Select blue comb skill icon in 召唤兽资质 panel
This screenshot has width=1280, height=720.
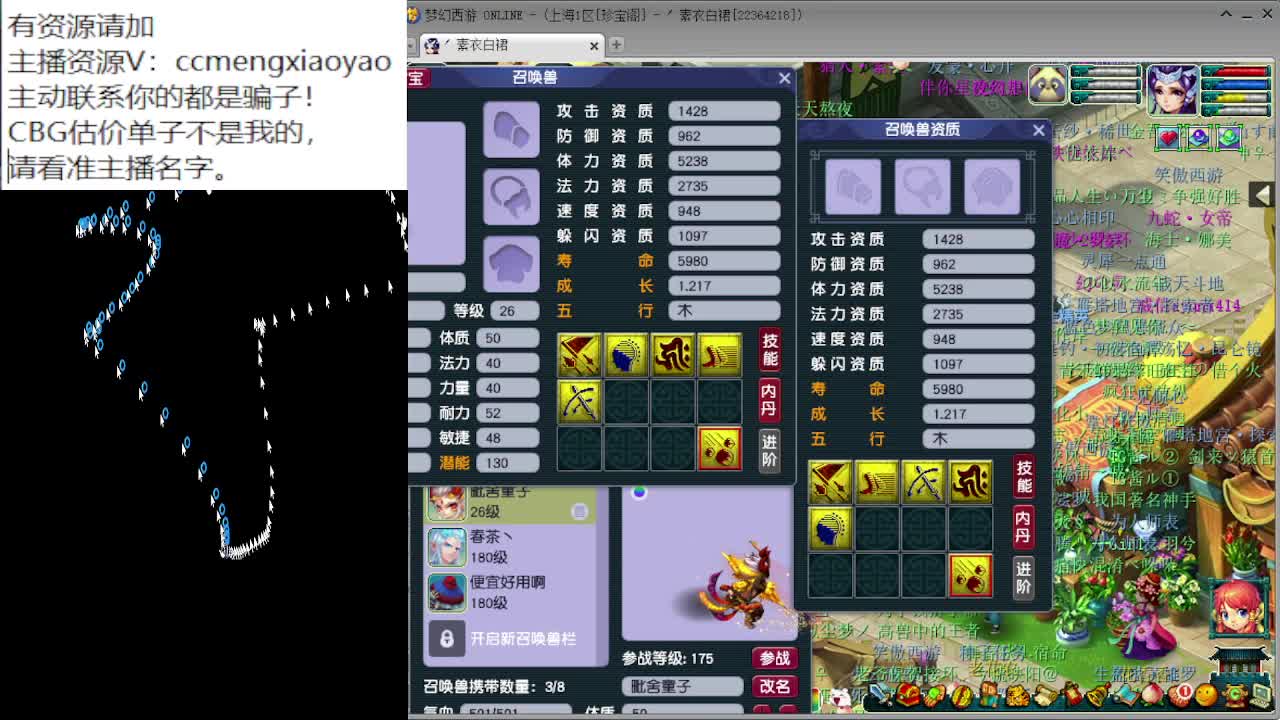click(830, 528)
